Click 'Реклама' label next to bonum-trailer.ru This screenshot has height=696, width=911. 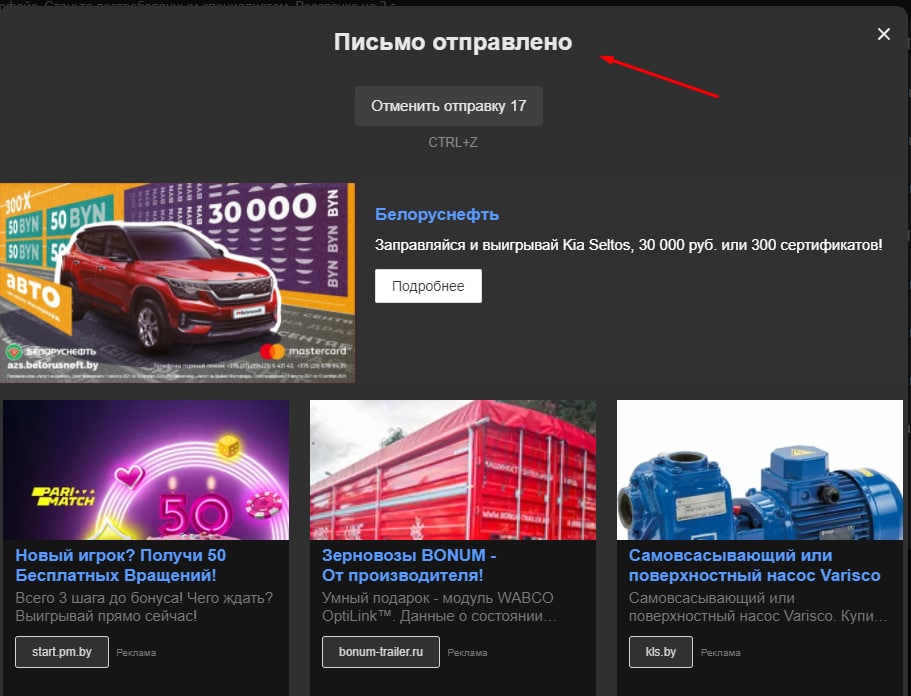pos(467,652)
